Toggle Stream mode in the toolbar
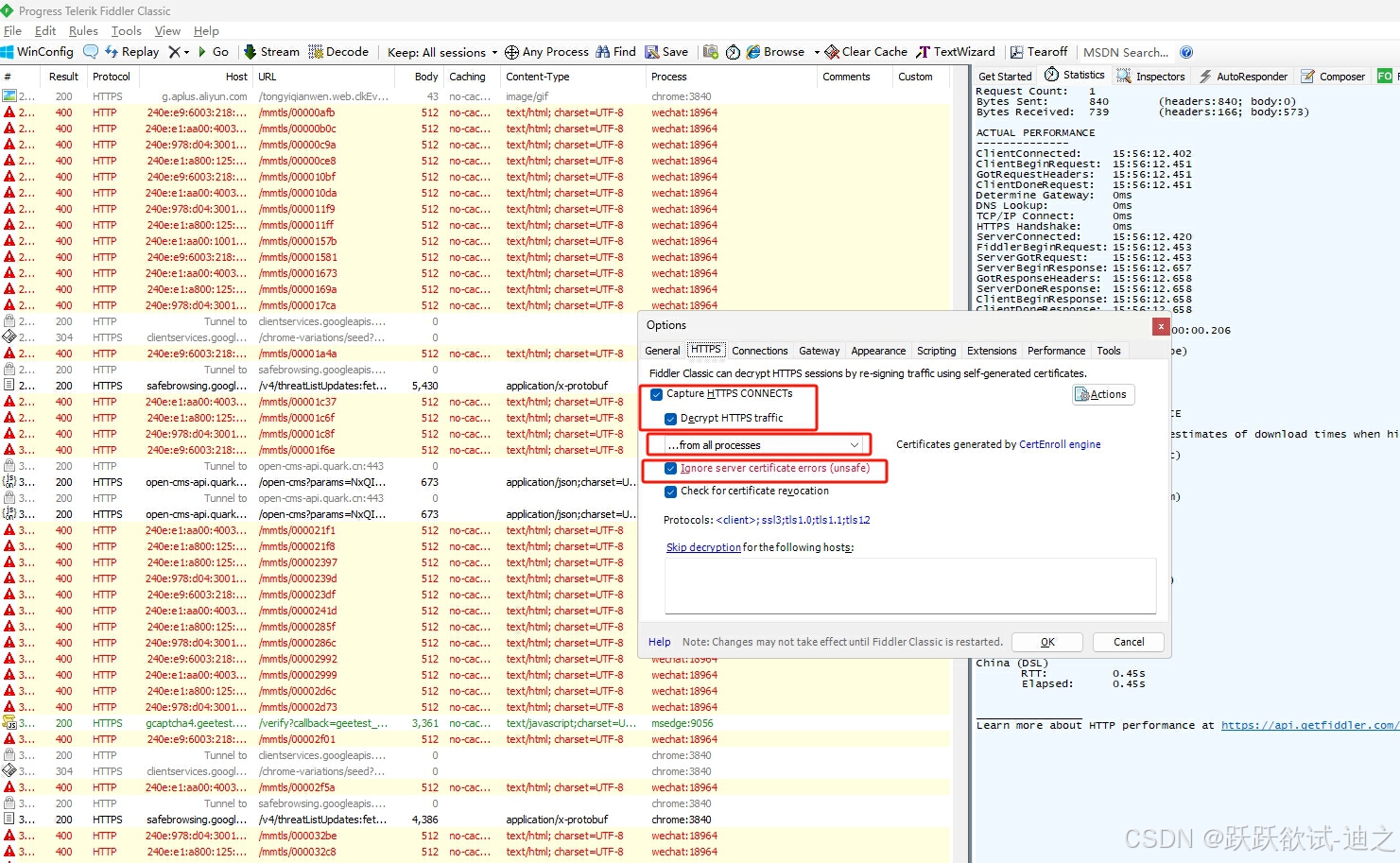 pyautogui.click(x=271, y=52)
